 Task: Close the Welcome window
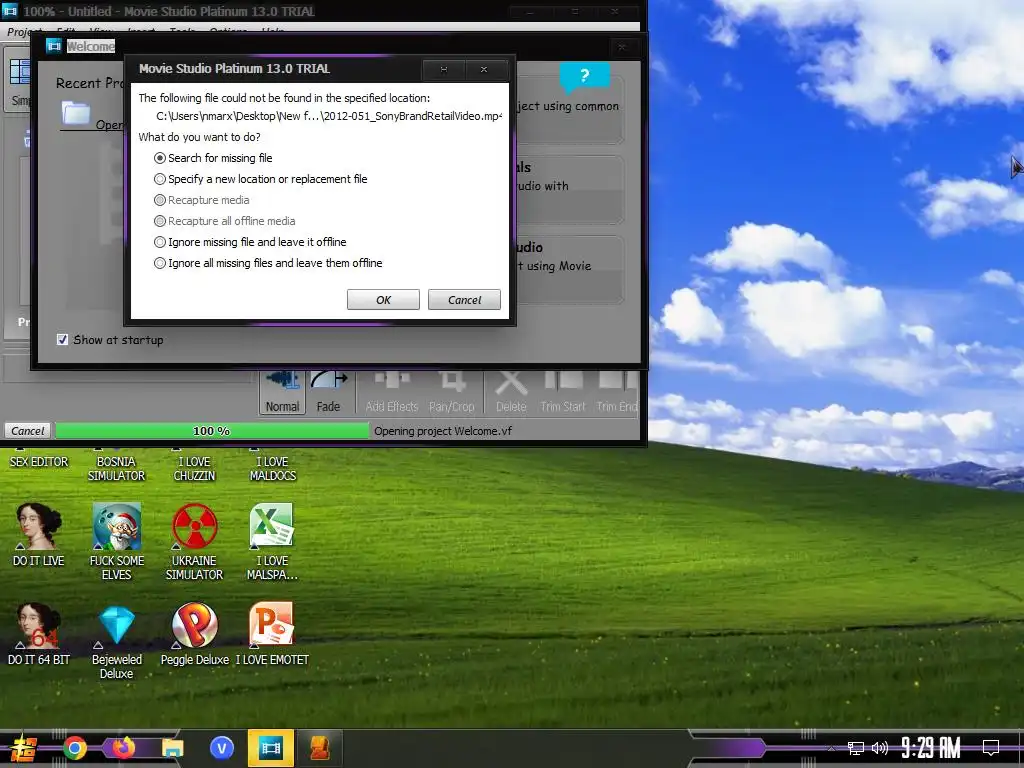point(622,47)
